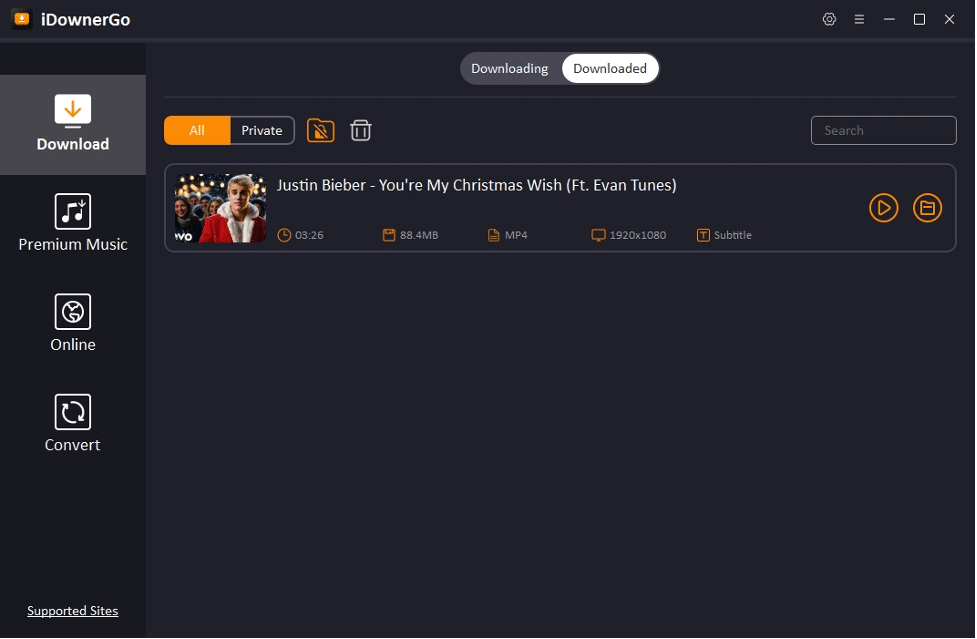977x639 pixels.
Task: Toggle to the Downloading view
Action: [x=510, y=68]
